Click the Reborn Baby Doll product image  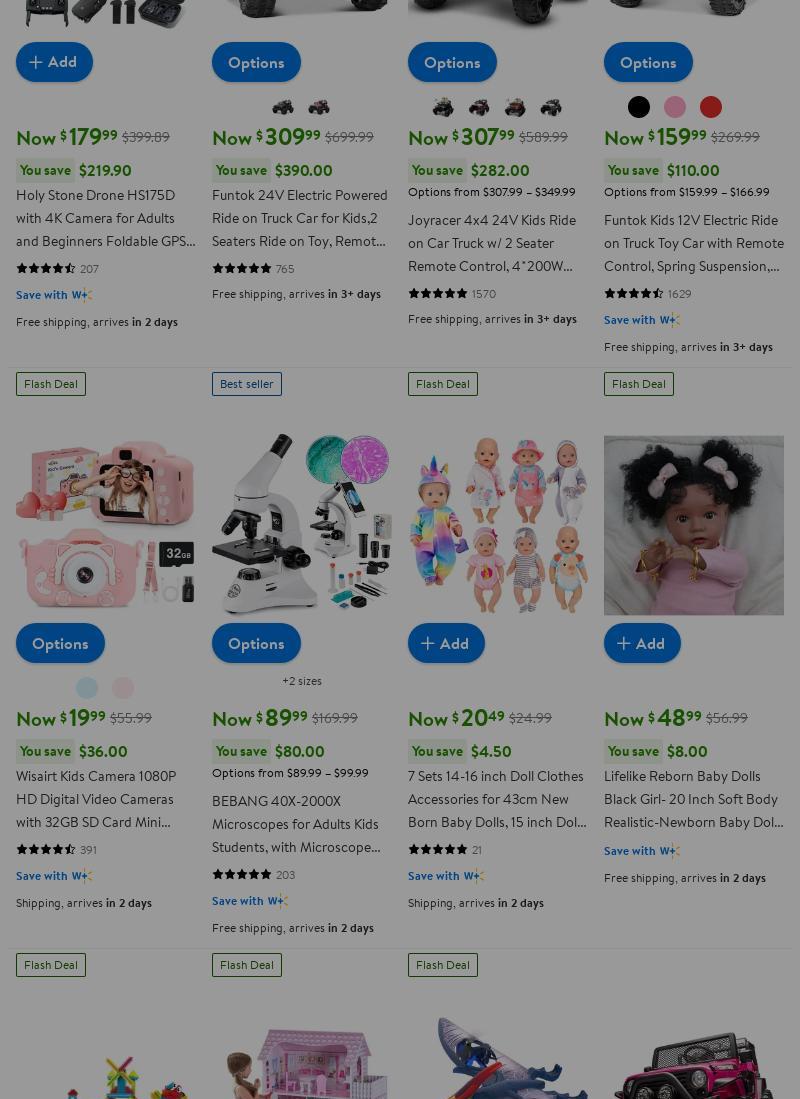pyautogui.click(x=694, y=525)
